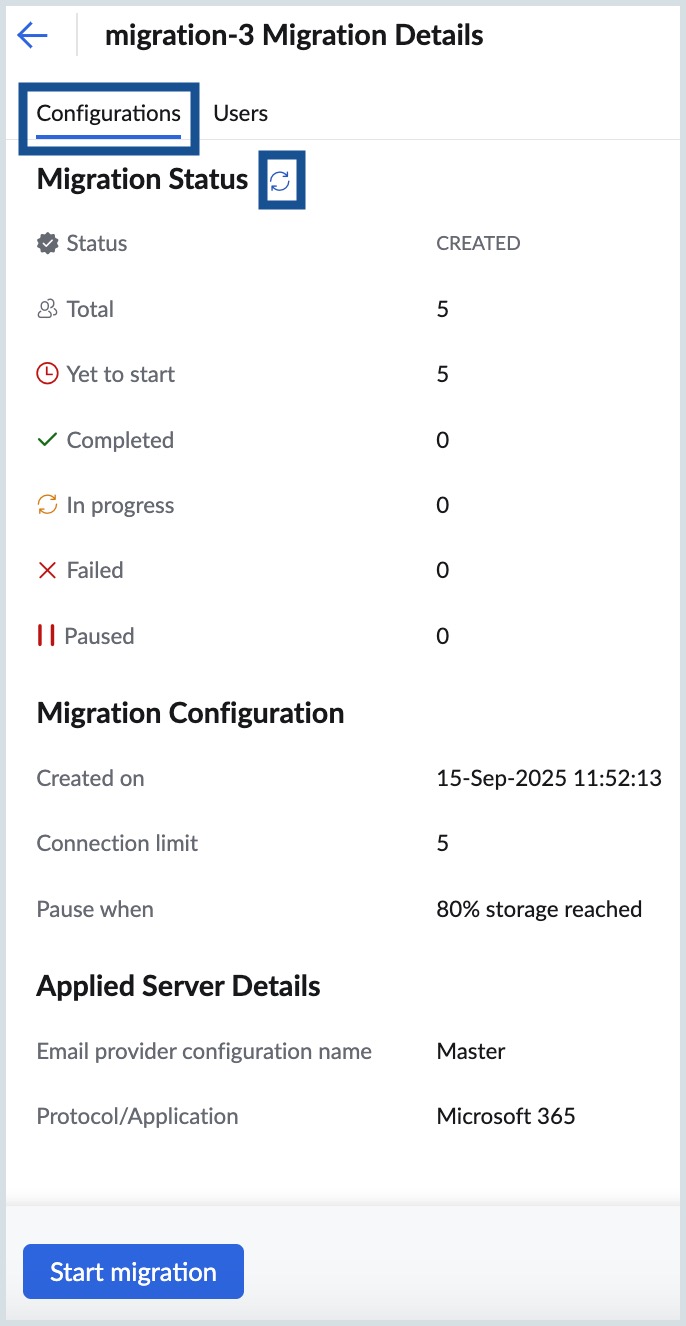Click the migration-3 Migration Details title

point(294,36)
